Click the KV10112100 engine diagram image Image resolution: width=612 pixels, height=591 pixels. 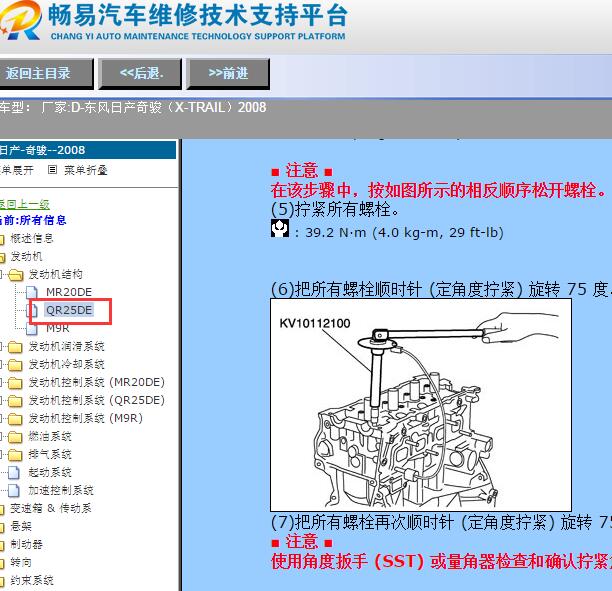[421, 405]
